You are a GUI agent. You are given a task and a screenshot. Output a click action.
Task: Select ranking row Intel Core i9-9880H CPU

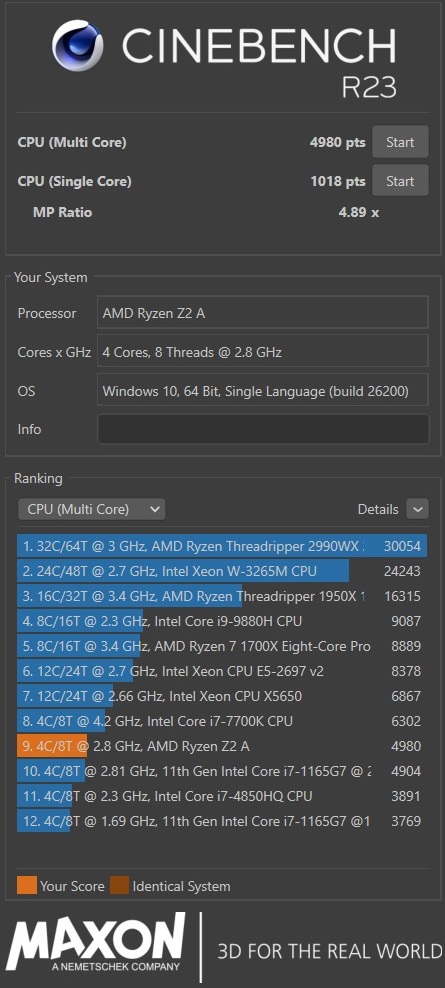tap(222, 621)
